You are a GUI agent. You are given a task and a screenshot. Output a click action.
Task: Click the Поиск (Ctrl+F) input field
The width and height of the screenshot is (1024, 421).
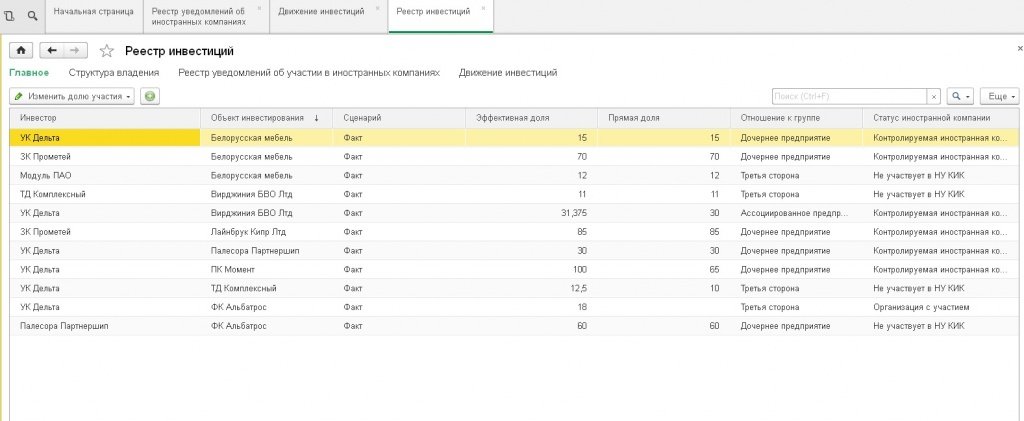click(x=850, y=97)
